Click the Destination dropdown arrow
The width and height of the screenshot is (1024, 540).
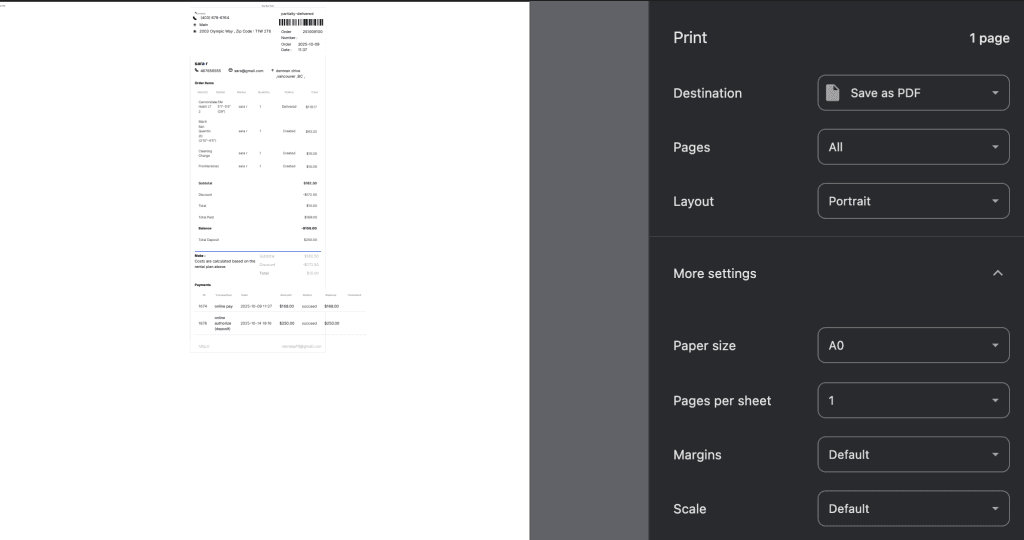point(995,93)
